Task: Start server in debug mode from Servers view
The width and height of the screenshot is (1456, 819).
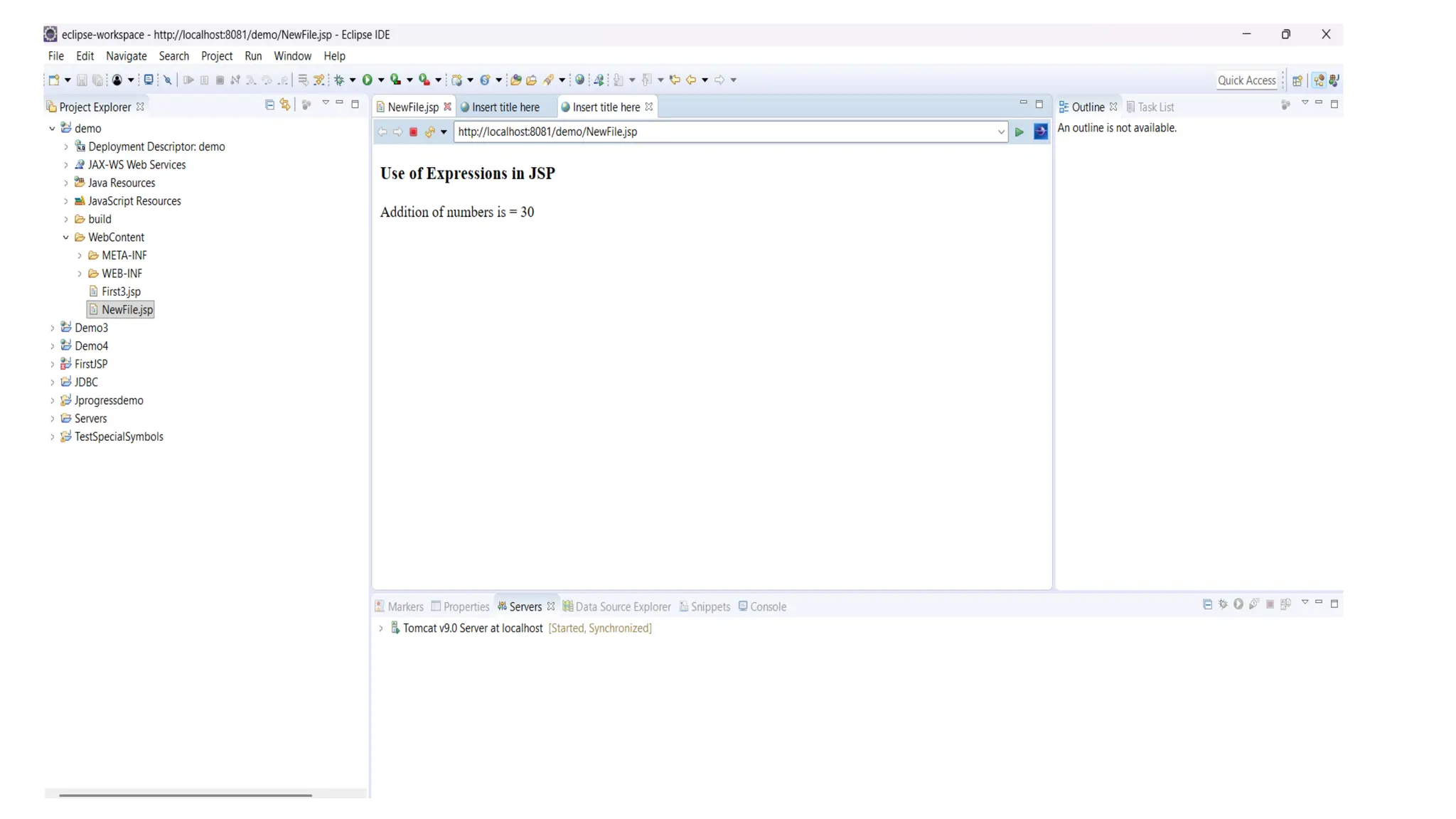Action: point(1223,604)
